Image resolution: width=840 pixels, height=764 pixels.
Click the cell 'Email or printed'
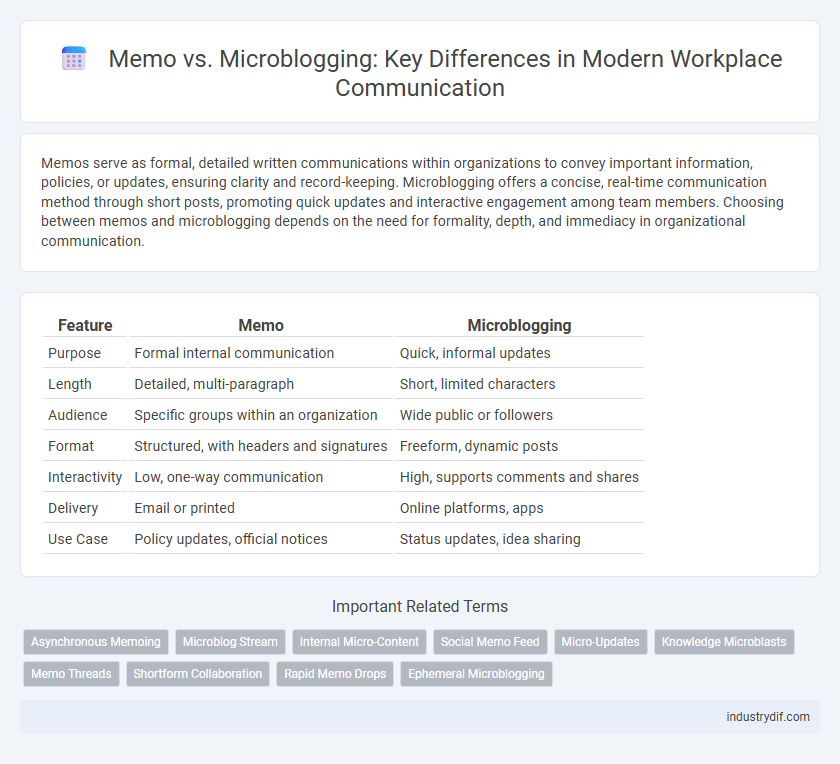pyautogui.click(x=261, y=508)
